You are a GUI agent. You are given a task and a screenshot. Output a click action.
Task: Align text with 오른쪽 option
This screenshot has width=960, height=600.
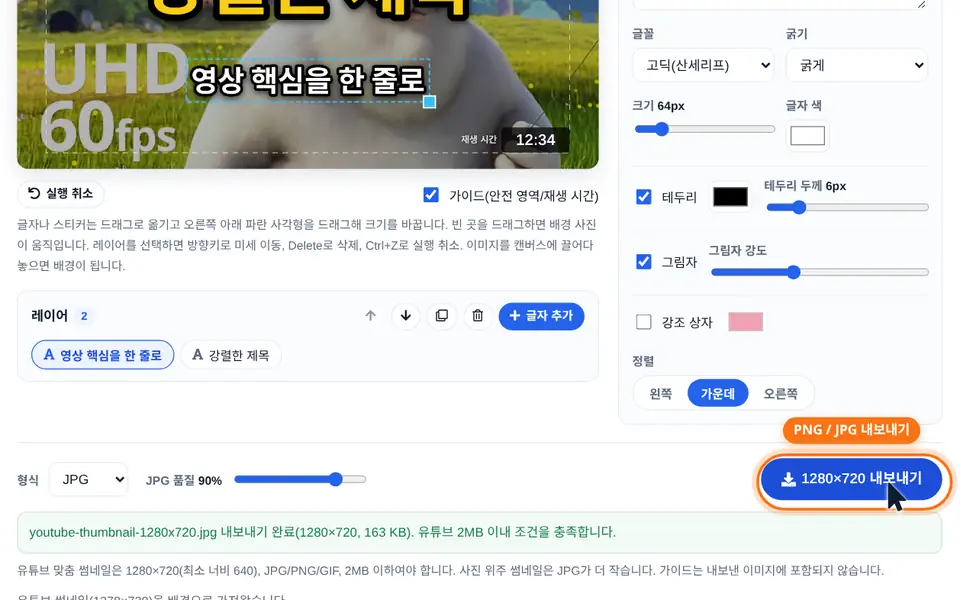(x=781, y=393)
